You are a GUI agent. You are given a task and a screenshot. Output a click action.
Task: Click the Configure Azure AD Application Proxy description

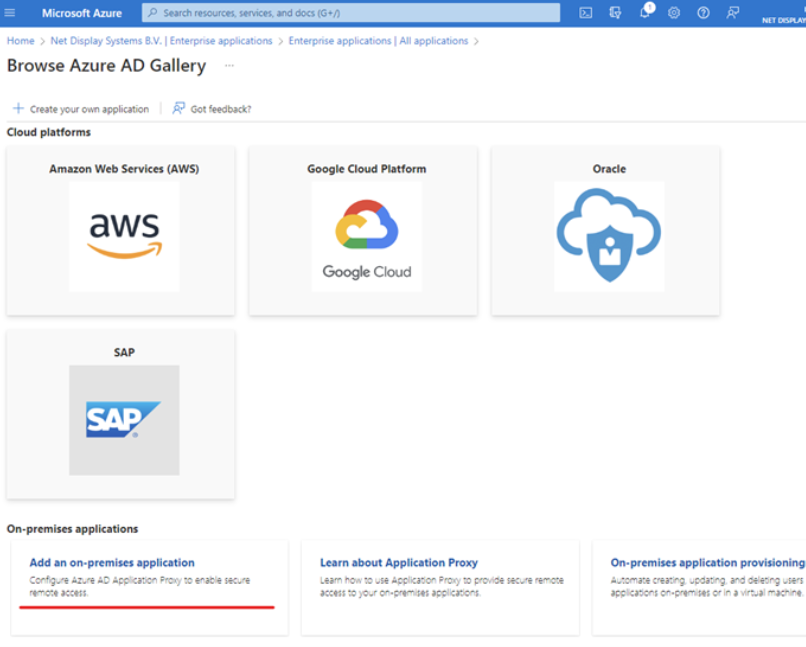140,586
